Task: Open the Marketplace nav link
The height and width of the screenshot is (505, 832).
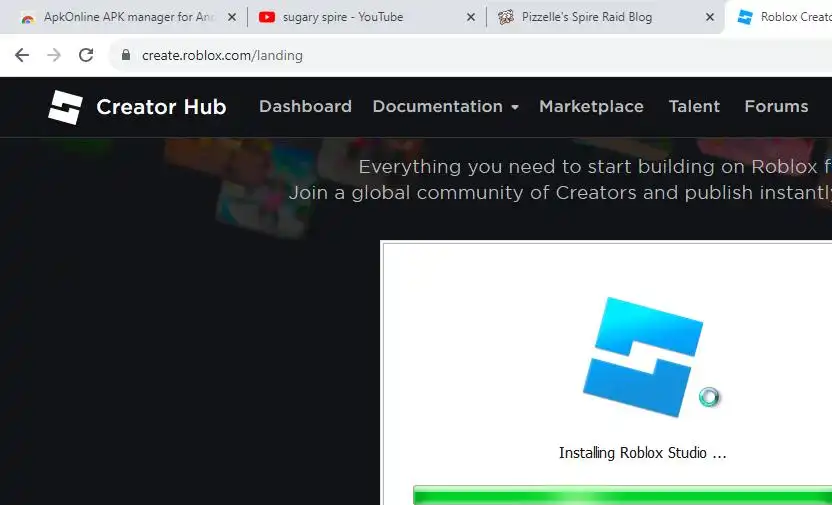Action: 591,107
